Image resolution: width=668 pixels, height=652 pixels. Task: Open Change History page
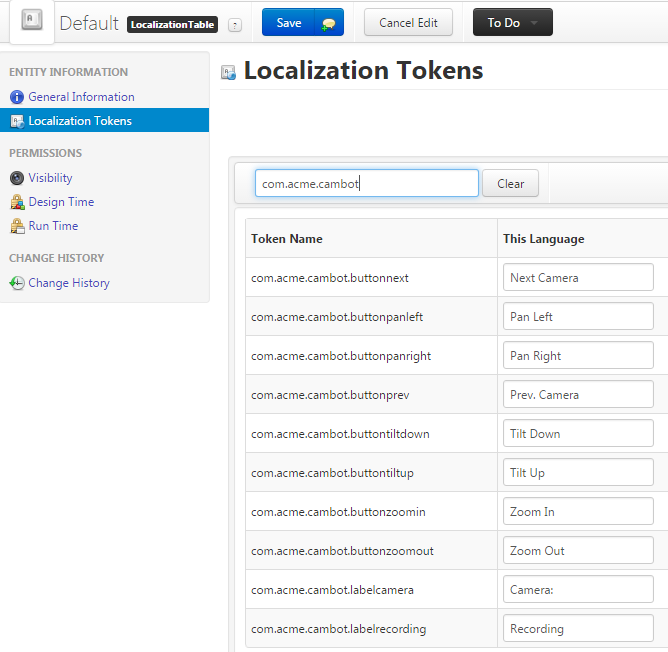(69, 283)
